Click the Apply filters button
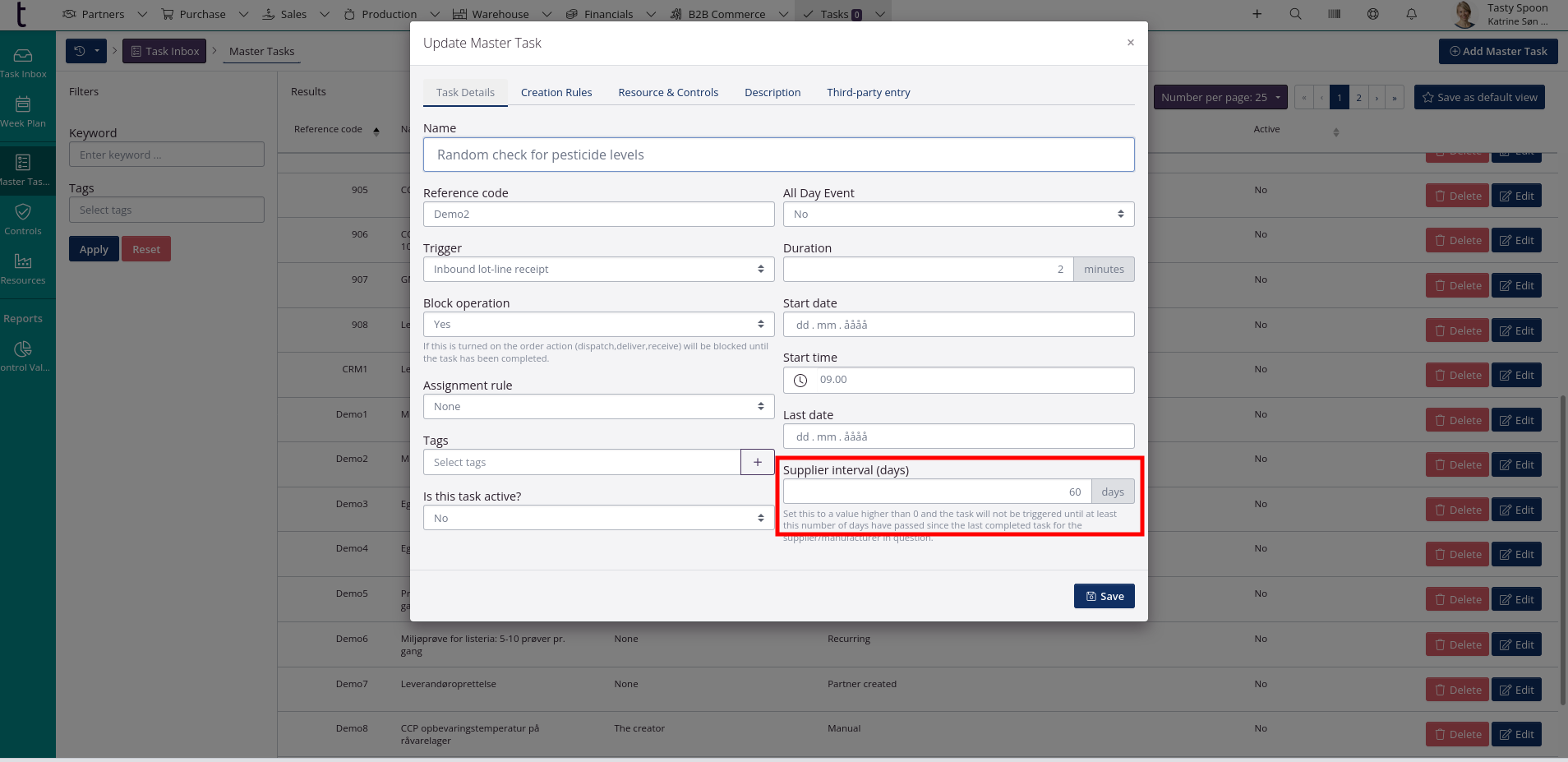Screen dimensions: 1568x762 tap(94, 249)
